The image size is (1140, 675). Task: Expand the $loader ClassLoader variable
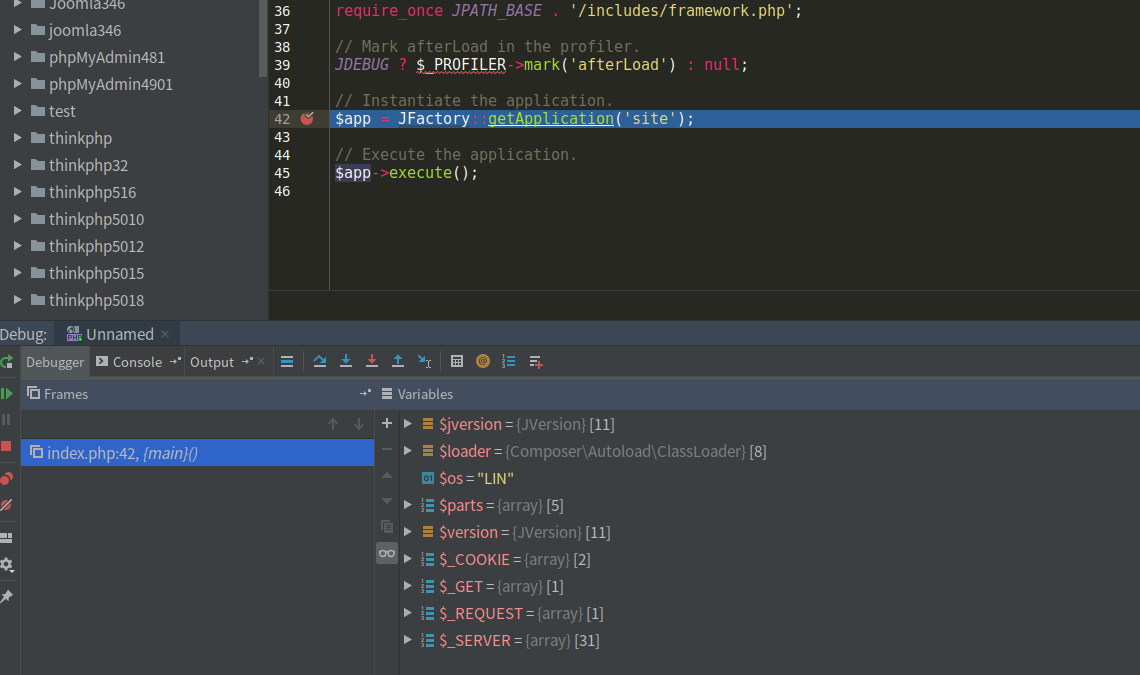407,451
